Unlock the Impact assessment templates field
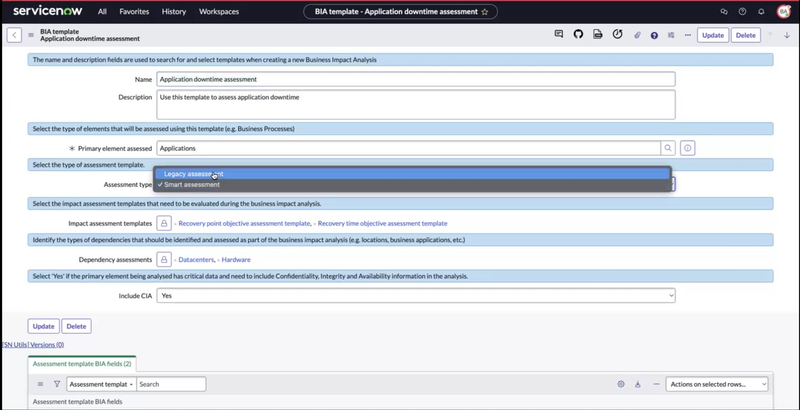 point(164,223)
